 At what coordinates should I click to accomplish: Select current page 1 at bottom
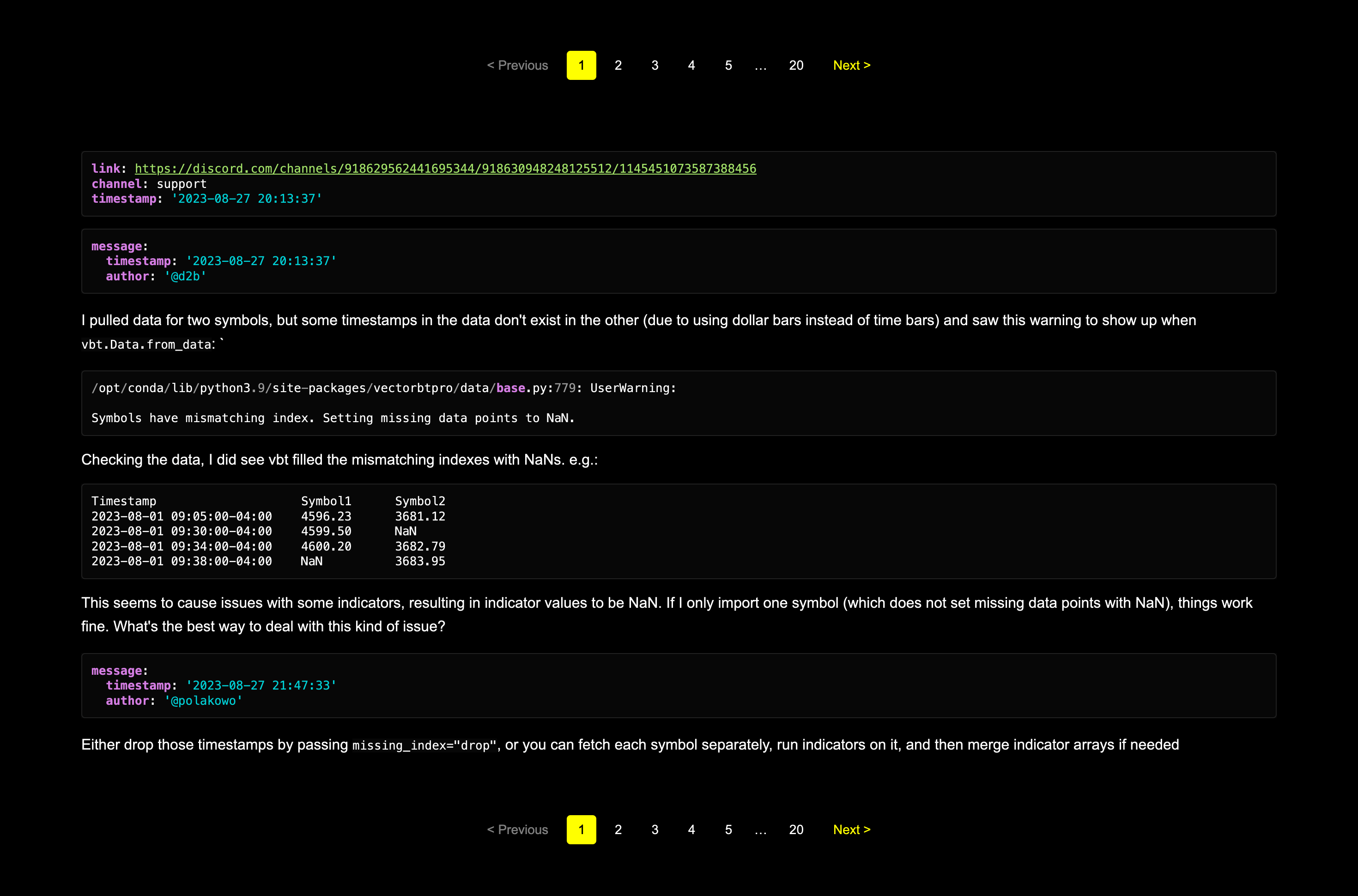[x=581, y=829]
